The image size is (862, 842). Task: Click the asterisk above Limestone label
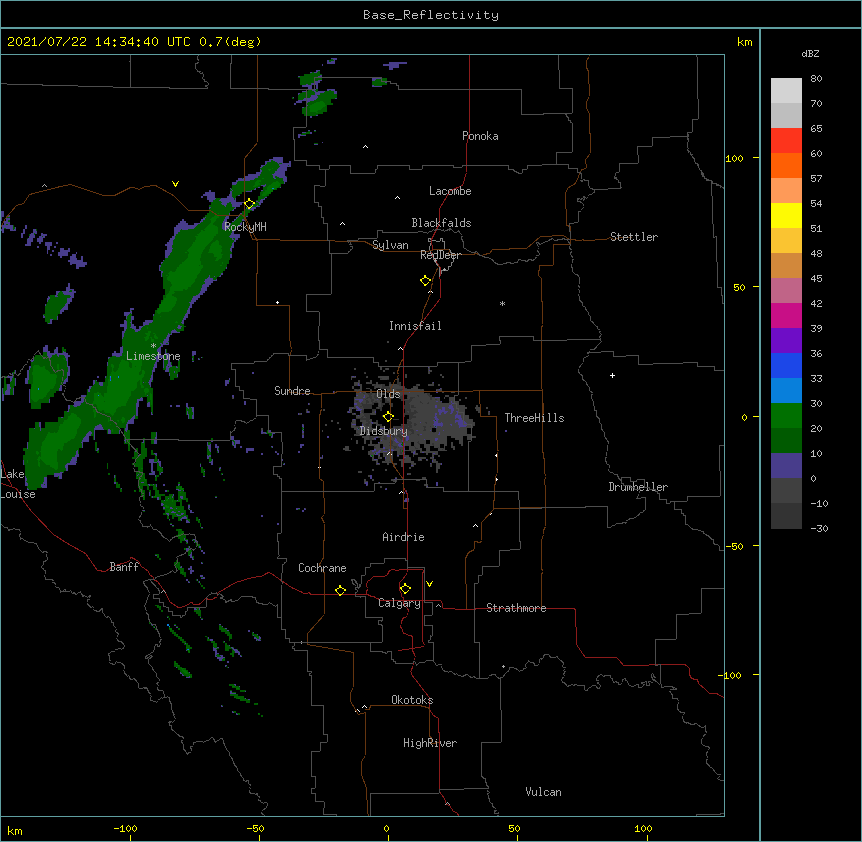point(153,345)
